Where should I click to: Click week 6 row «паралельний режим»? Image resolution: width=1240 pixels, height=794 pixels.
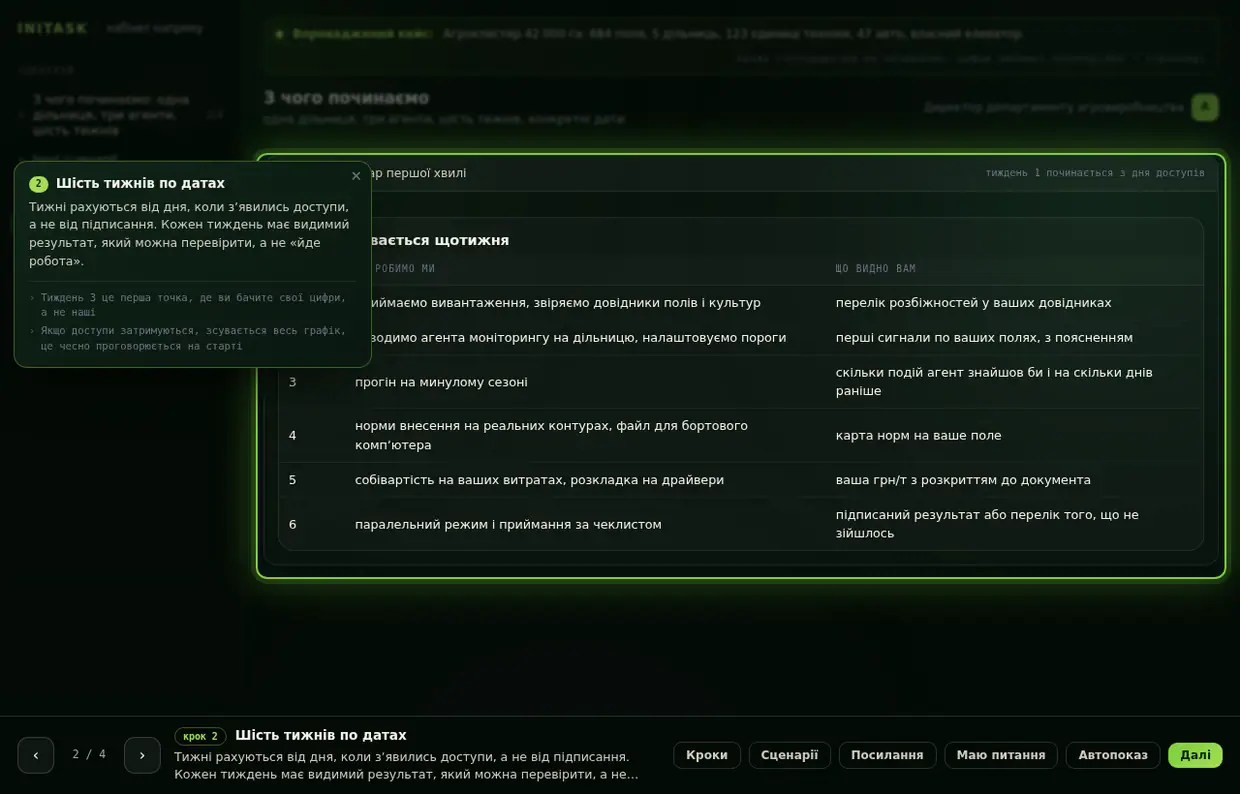click(741, 524)
